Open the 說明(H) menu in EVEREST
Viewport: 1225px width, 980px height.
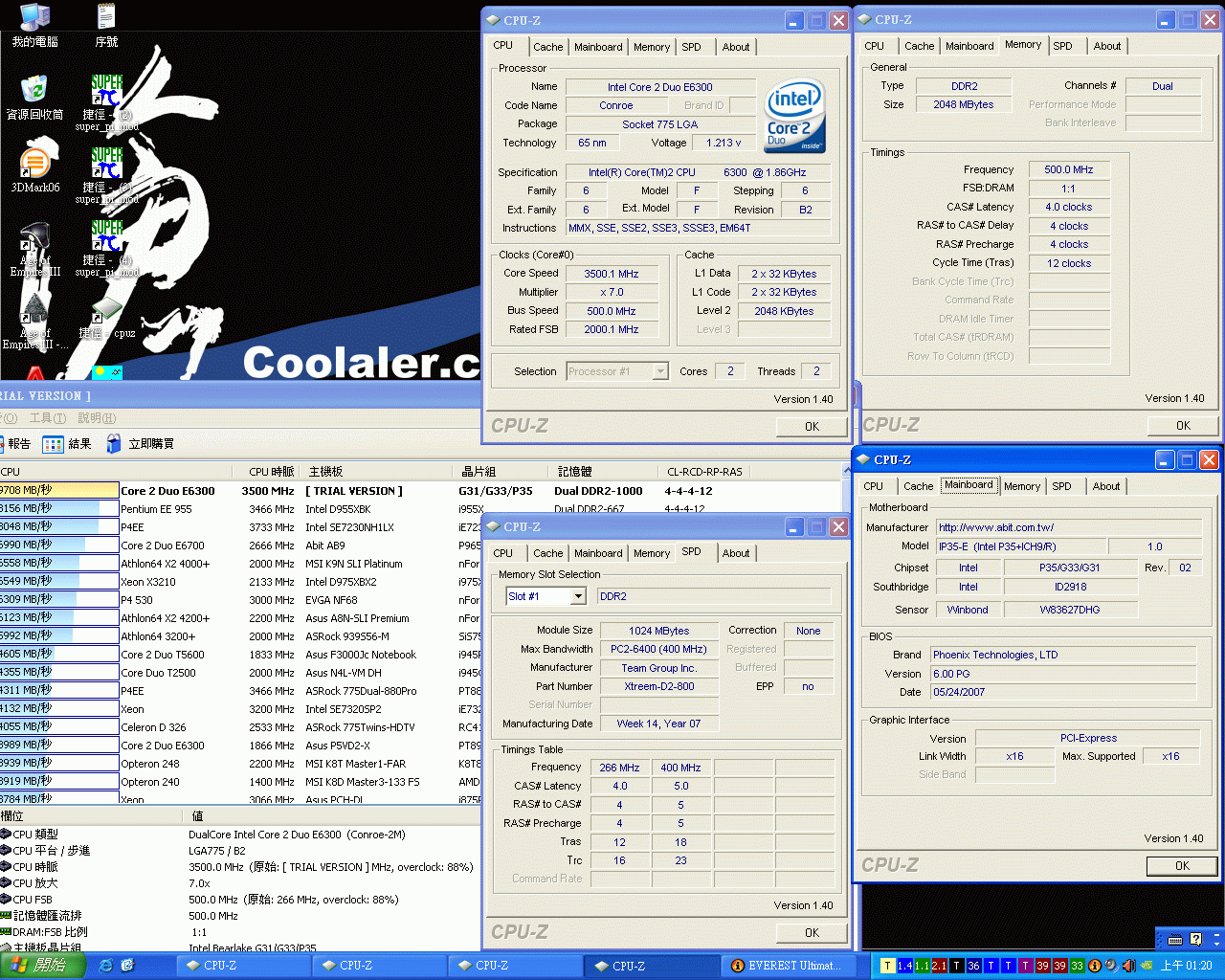(97, 418)
